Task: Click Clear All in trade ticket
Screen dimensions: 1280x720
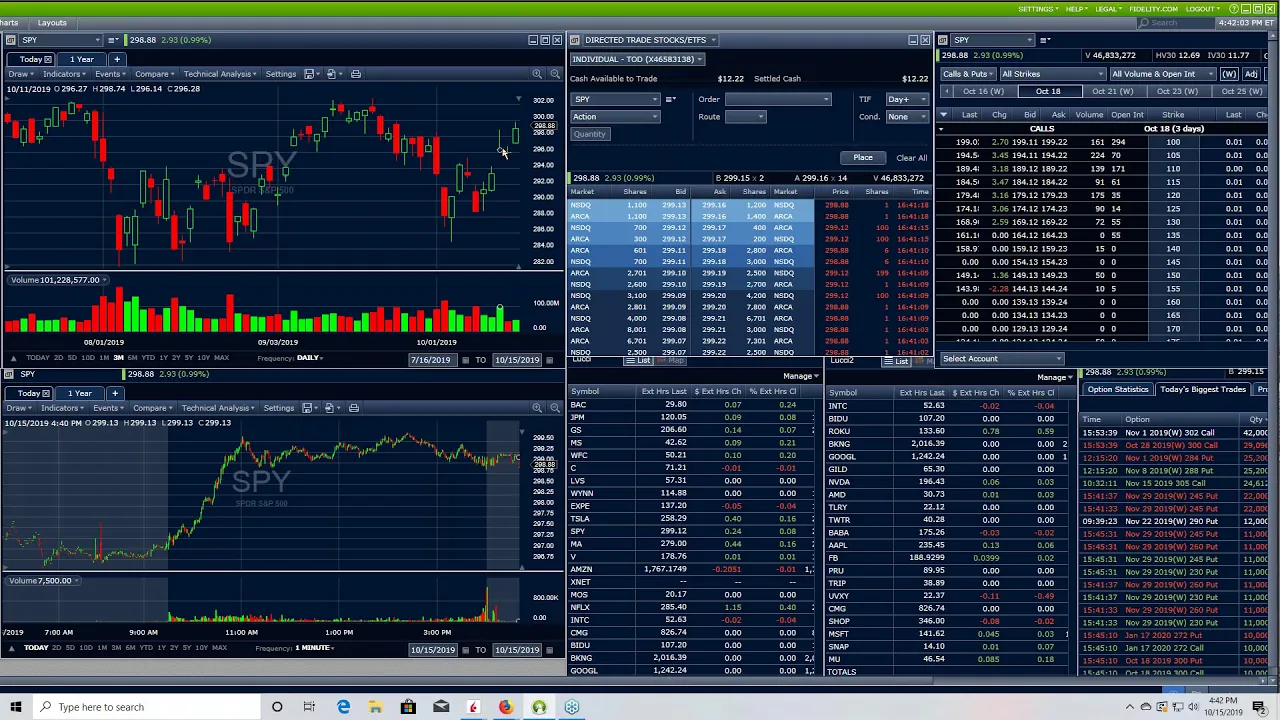Action: coord(911,158)
